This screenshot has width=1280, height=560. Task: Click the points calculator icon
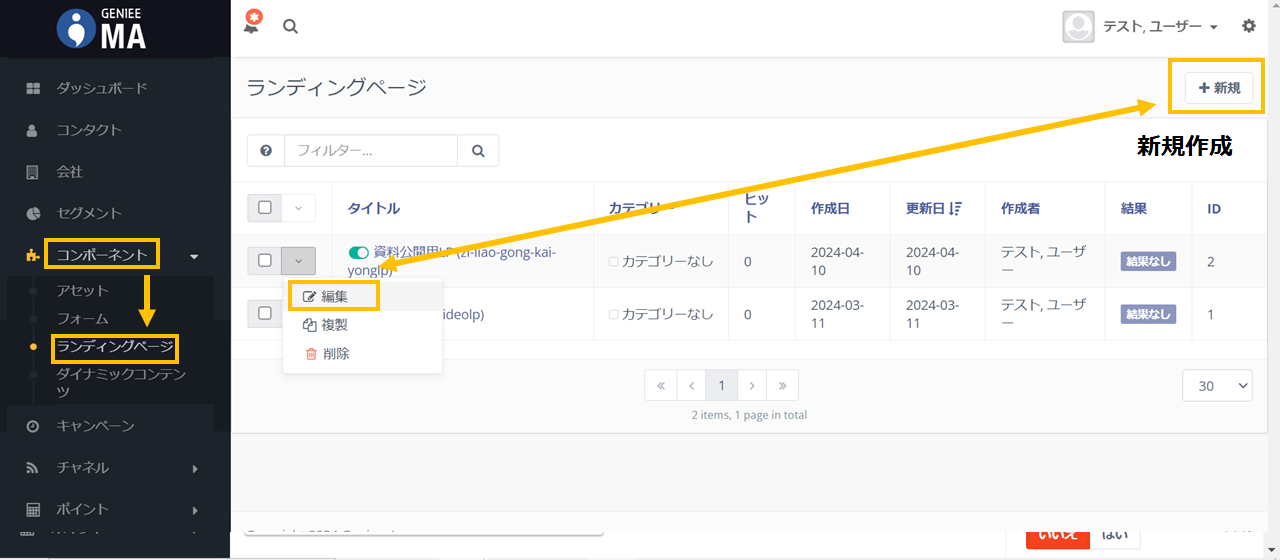pyautogui.click(x=32, y=510)
